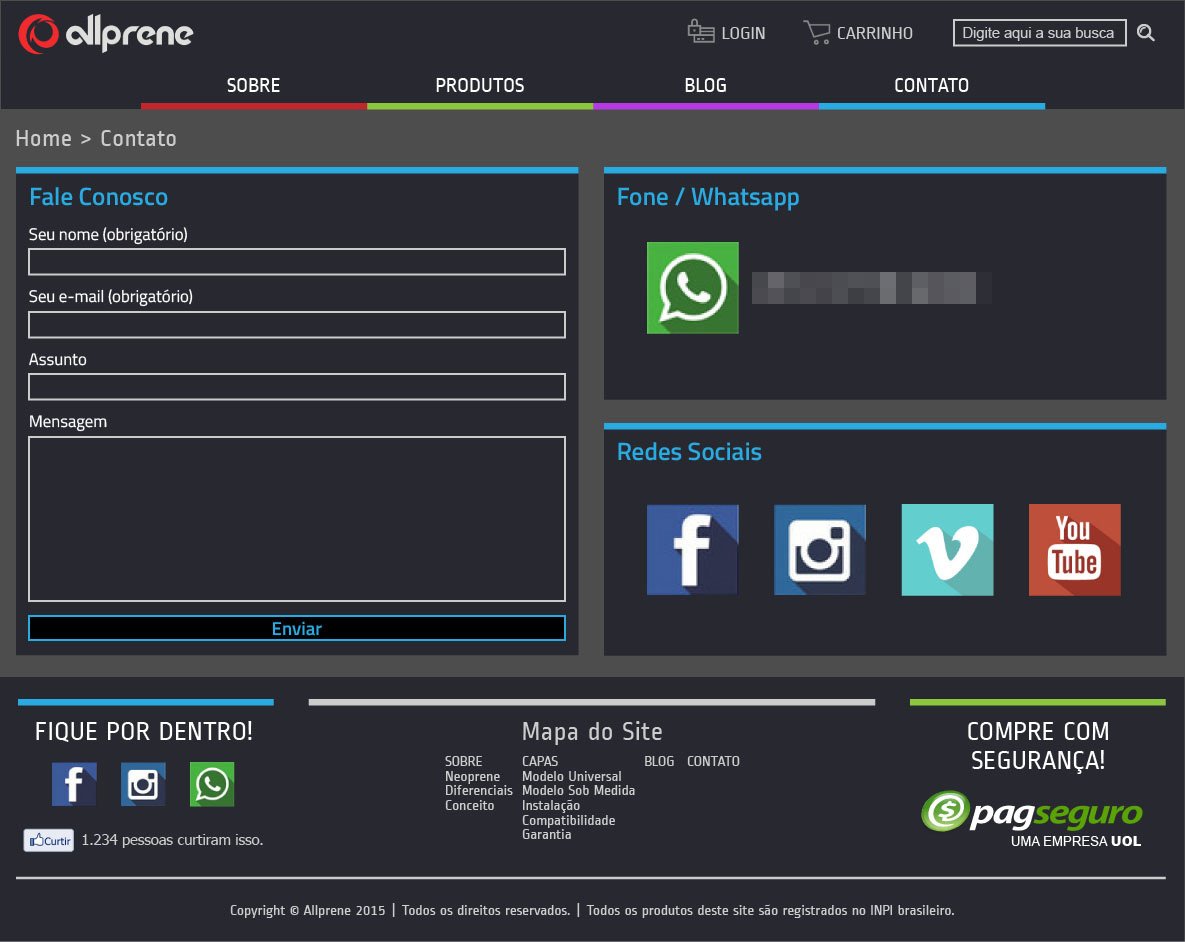Click the small footer WhatsApp icon
Image resolution: width=1185 pixels, height=942 pixels.
click(x=212, y=784)
